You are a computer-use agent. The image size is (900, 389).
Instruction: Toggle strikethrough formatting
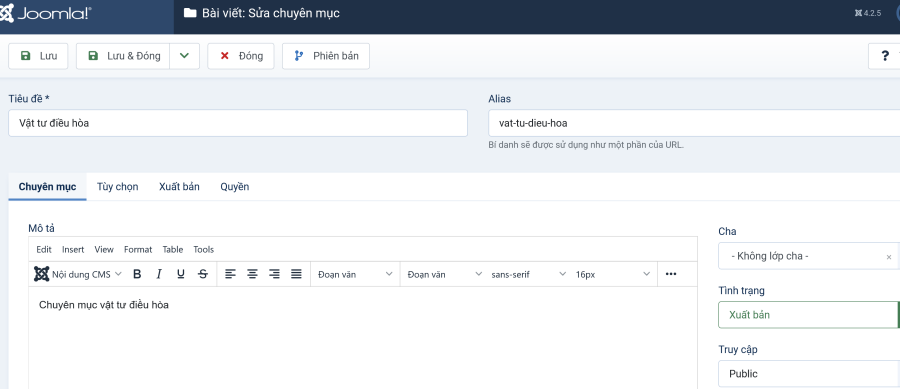(203, 274)
